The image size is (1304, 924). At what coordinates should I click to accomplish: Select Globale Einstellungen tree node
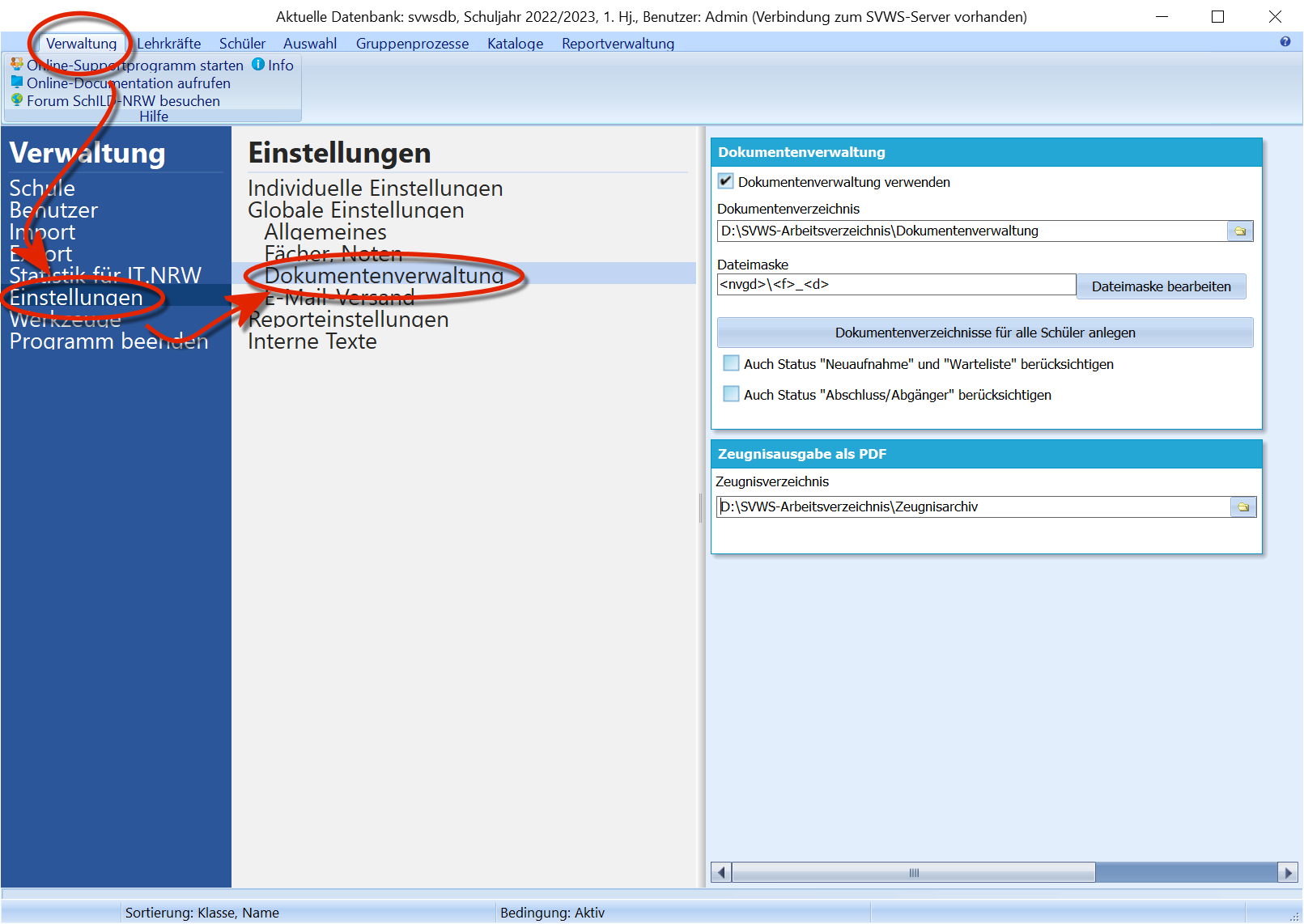[x=356, y=210]
